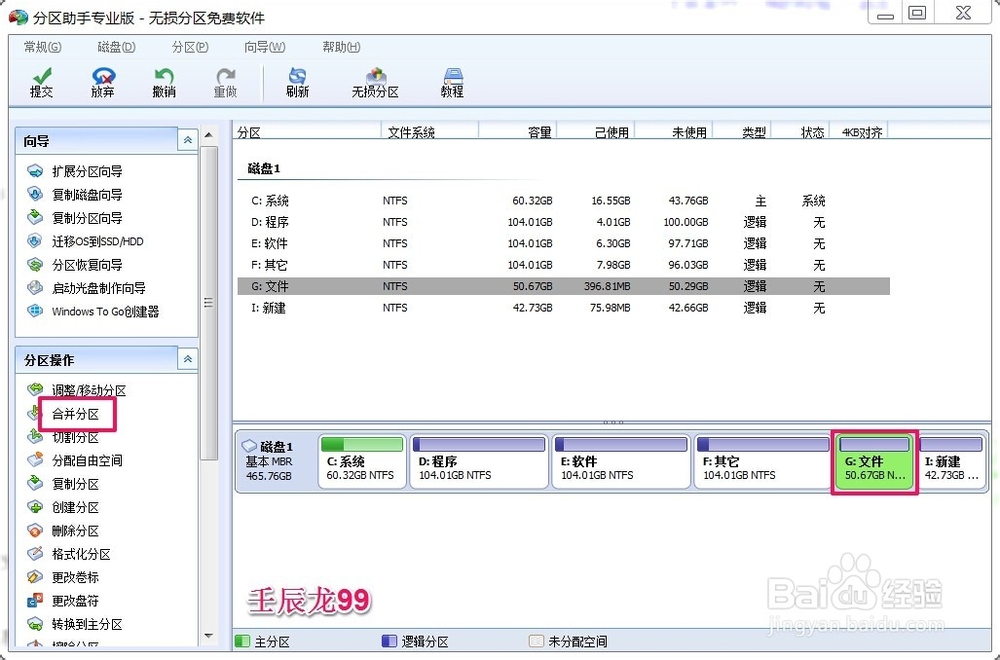
Task: Click the 磁盘1 group header in list
Action: pyautogui.click(x=264, y=168)
